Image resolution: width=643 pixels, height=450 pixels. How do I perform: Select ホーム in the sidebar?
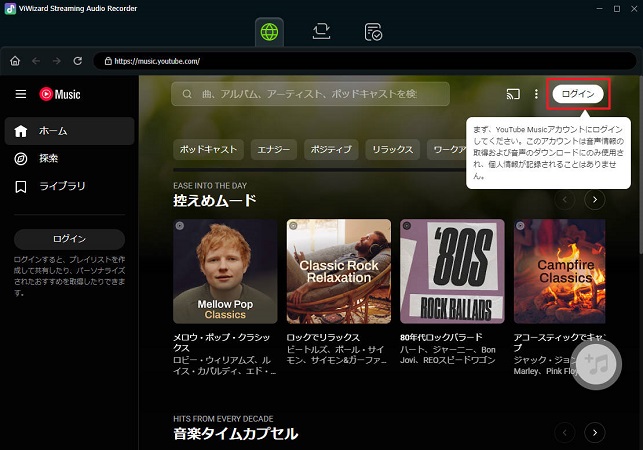point(69,131)
